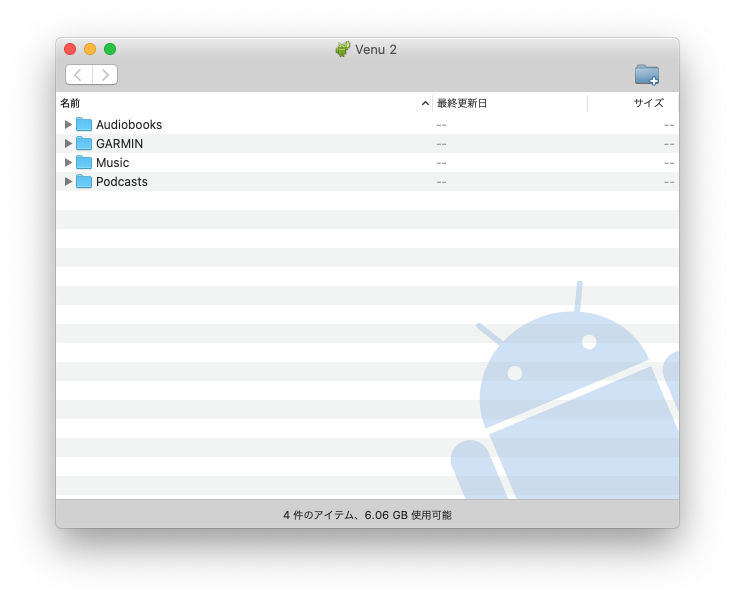Click Podcasts size cell dashes
Screen dimensions: 735x602
click(x=669, y=182)
